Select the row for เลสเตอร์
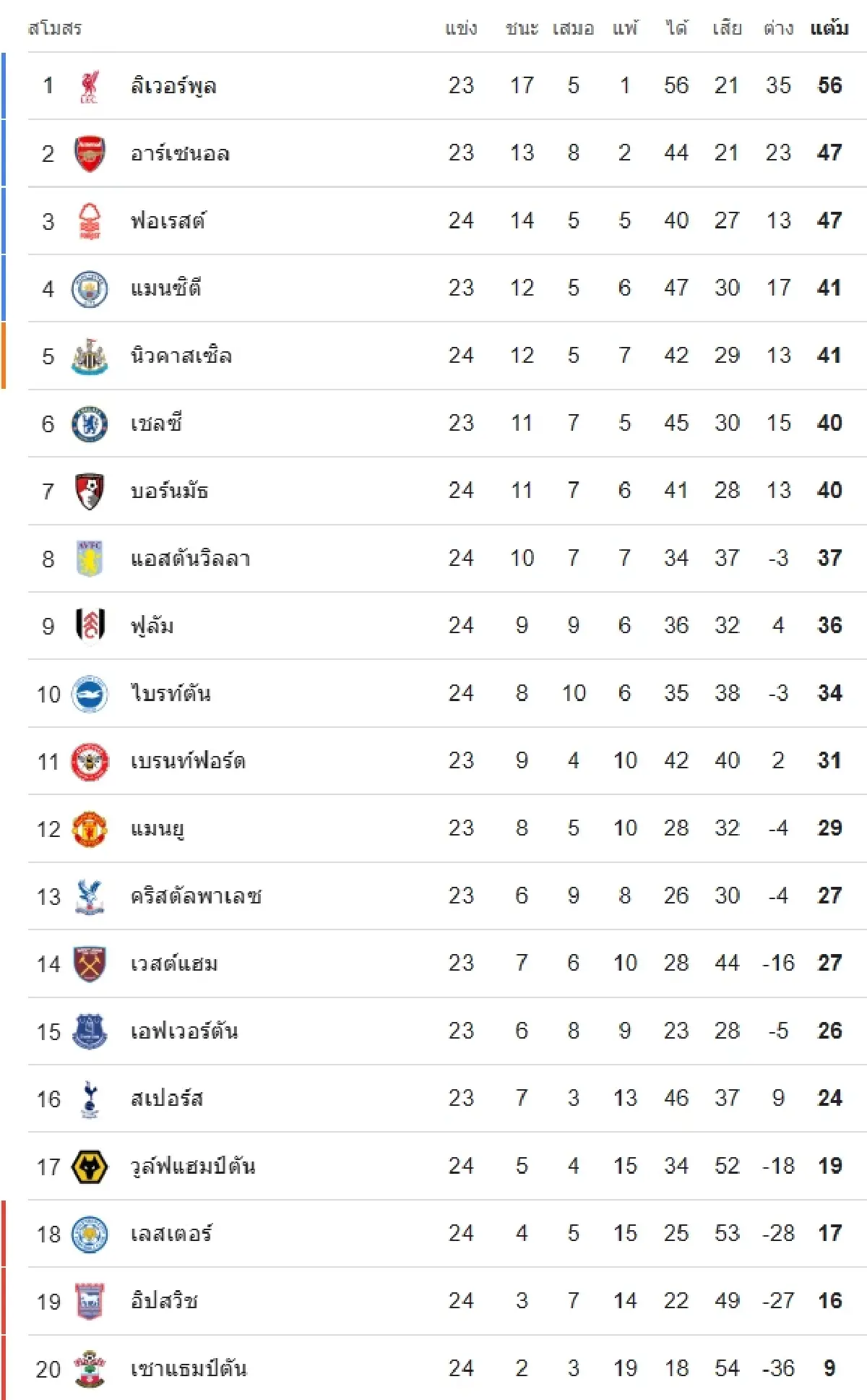 (447, 1234)
